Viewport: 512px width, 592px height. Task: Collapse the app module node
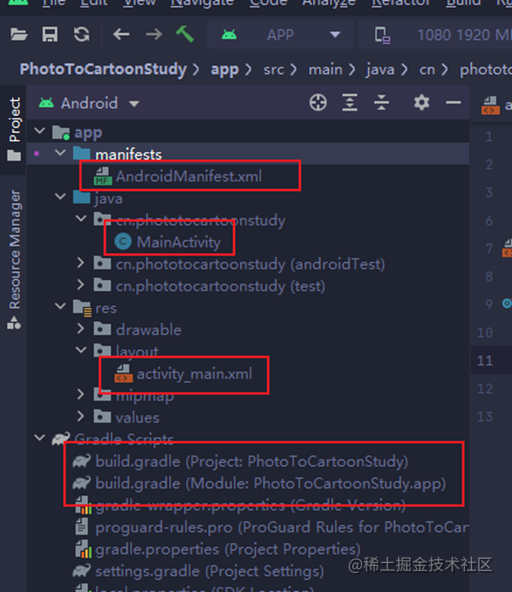pyautogui.click(x=40, y=131)
